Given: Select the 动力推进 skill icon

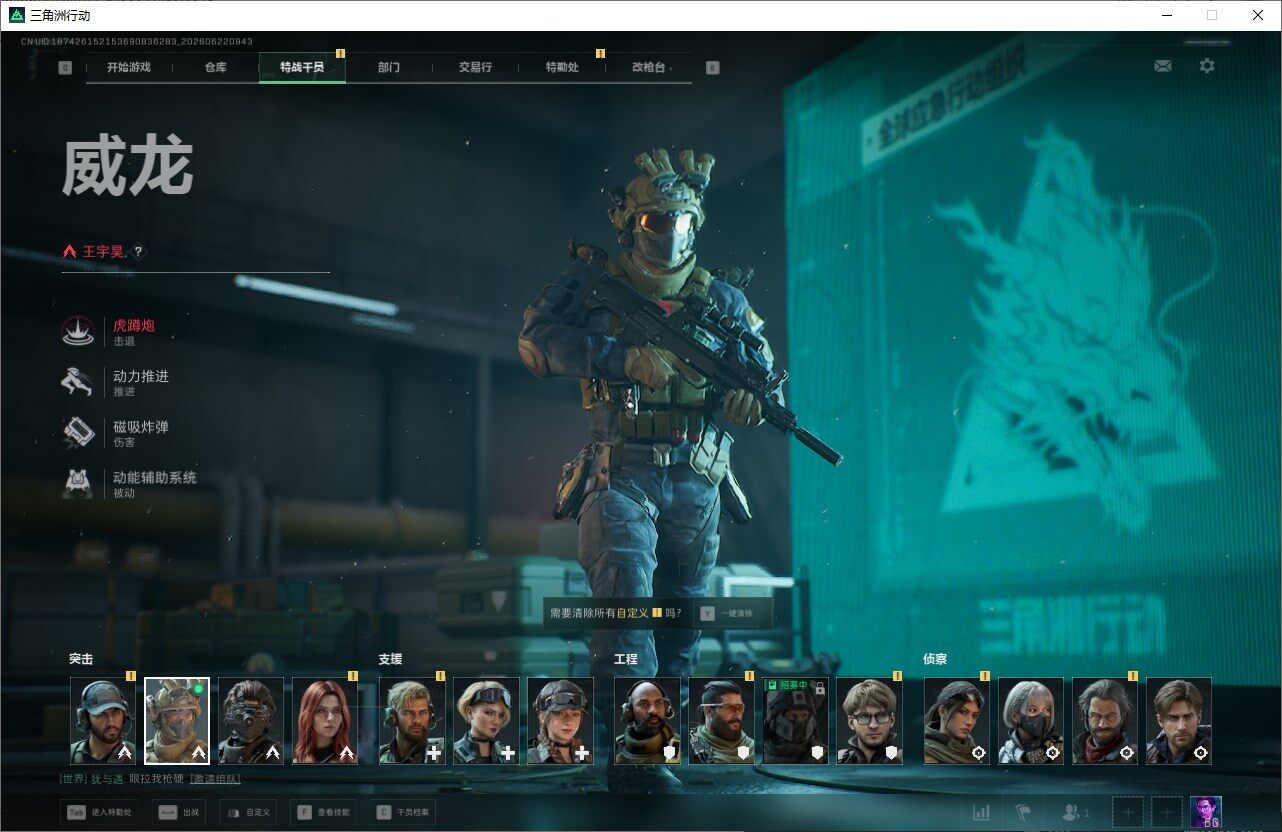Looking at the screenshot, I should [x=78, y=382].
